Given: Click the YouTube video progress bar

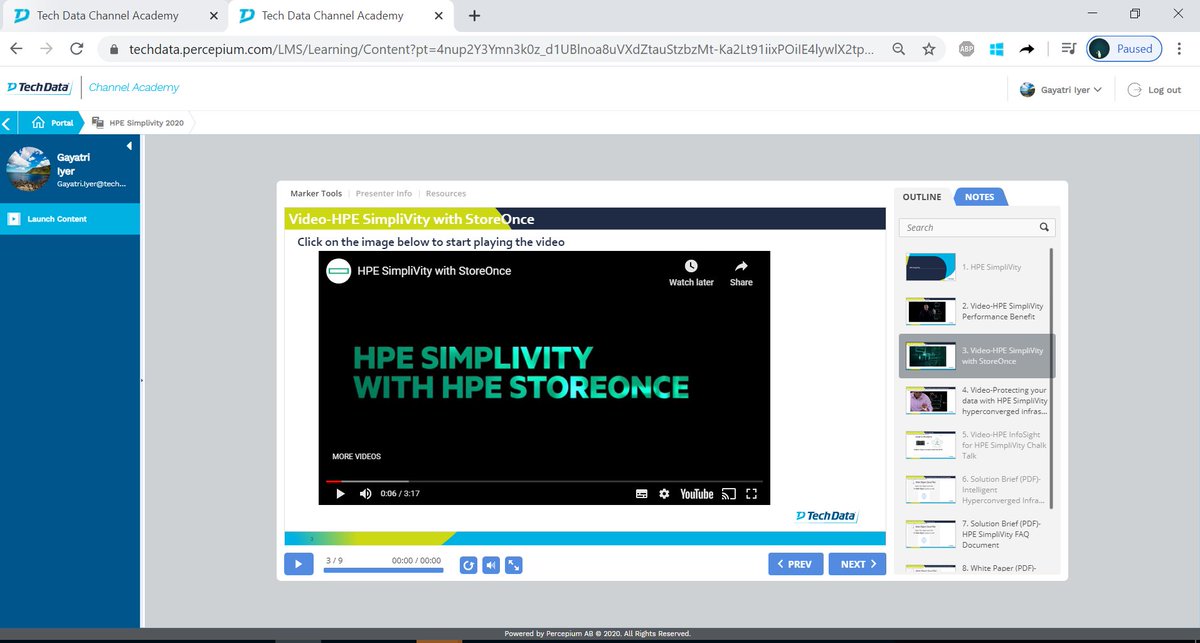Looking at the screenshot, I should coord(545,481).
